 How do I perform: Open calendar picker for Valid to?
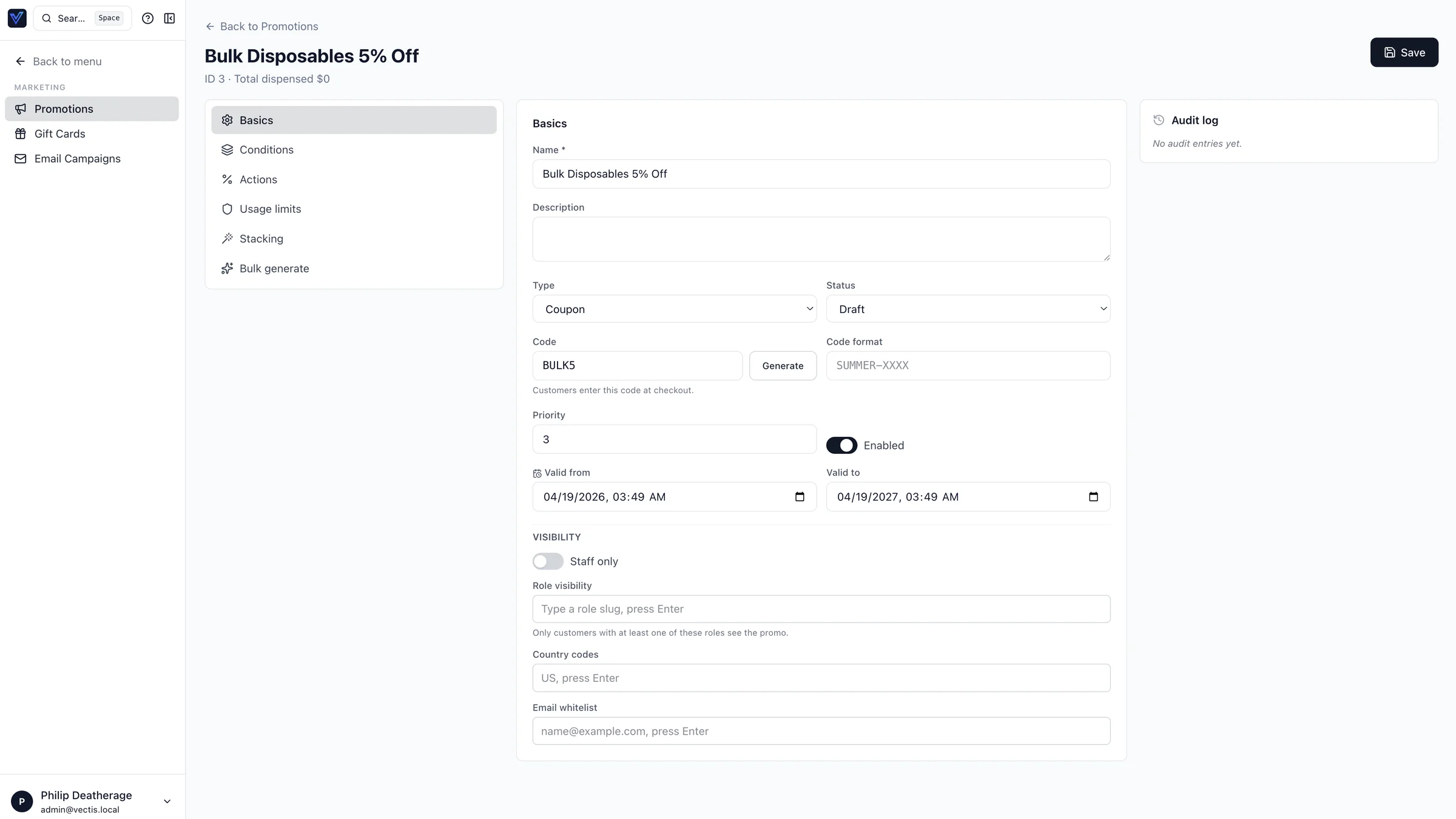point(1093,497)
